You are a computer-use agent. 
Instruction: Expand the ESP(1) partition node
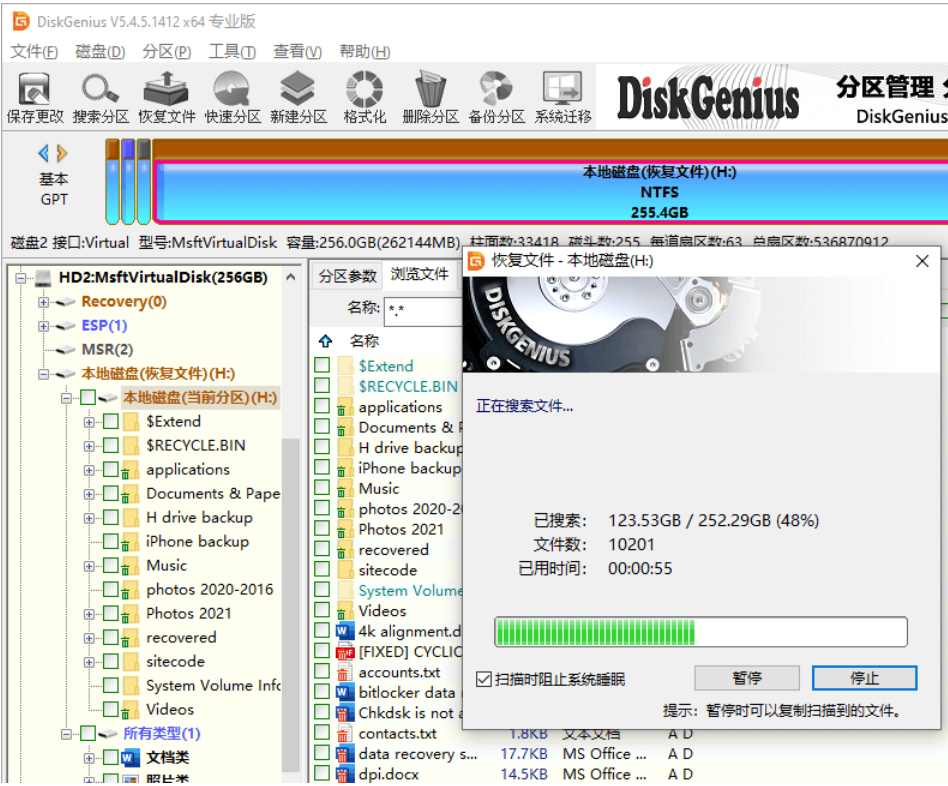click(x=44, y=326)
